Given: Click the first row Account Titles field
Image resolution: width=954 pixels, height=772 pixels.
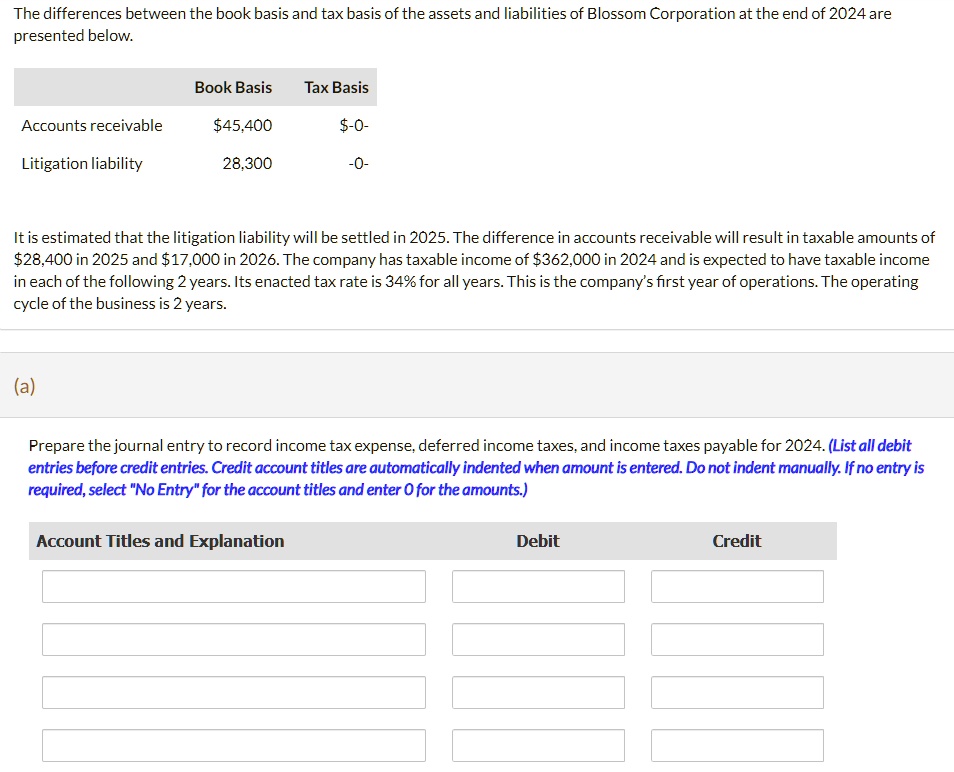Looking at the screenshot, I should coord(233,586).
